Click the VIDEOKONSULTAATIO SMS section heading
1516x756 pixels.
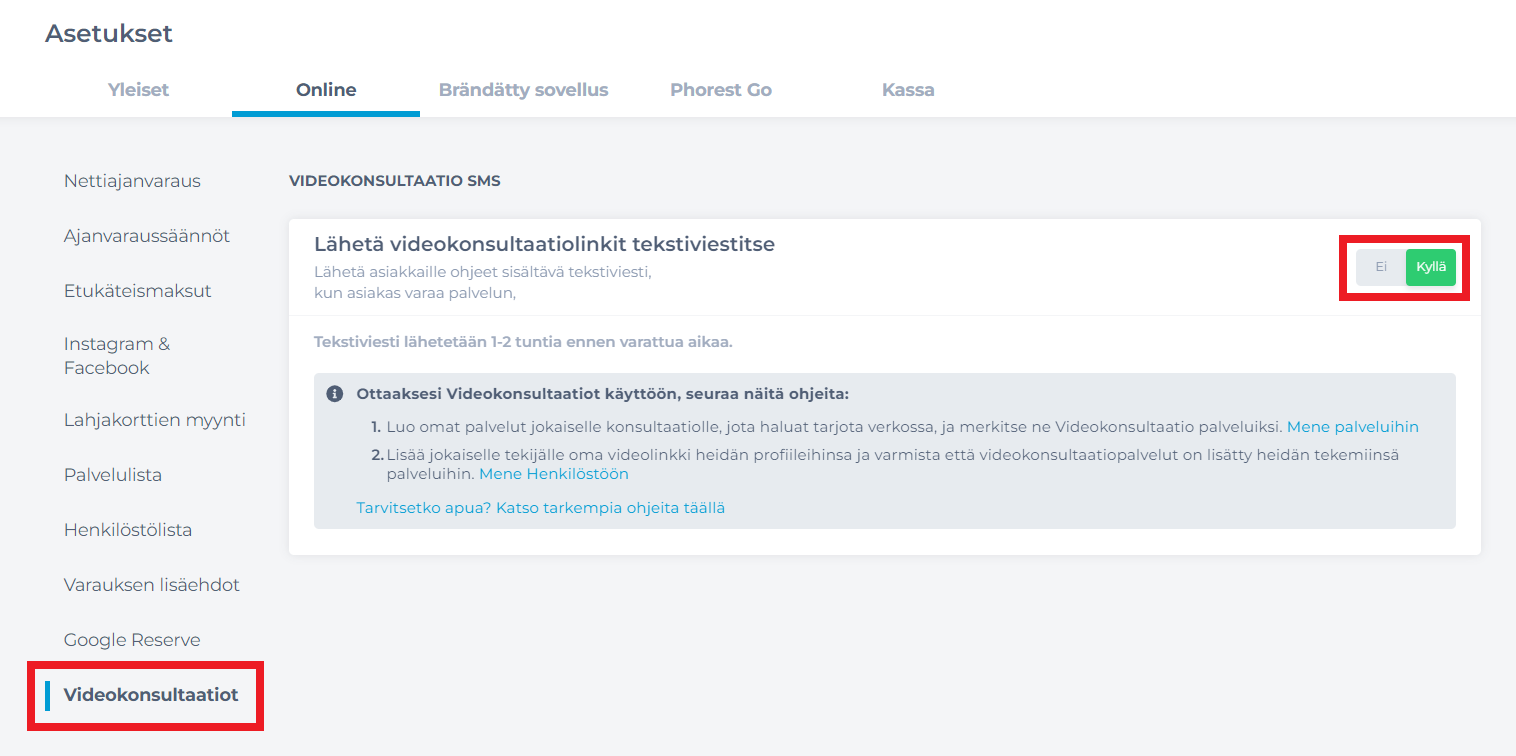[x=394, y=181]
